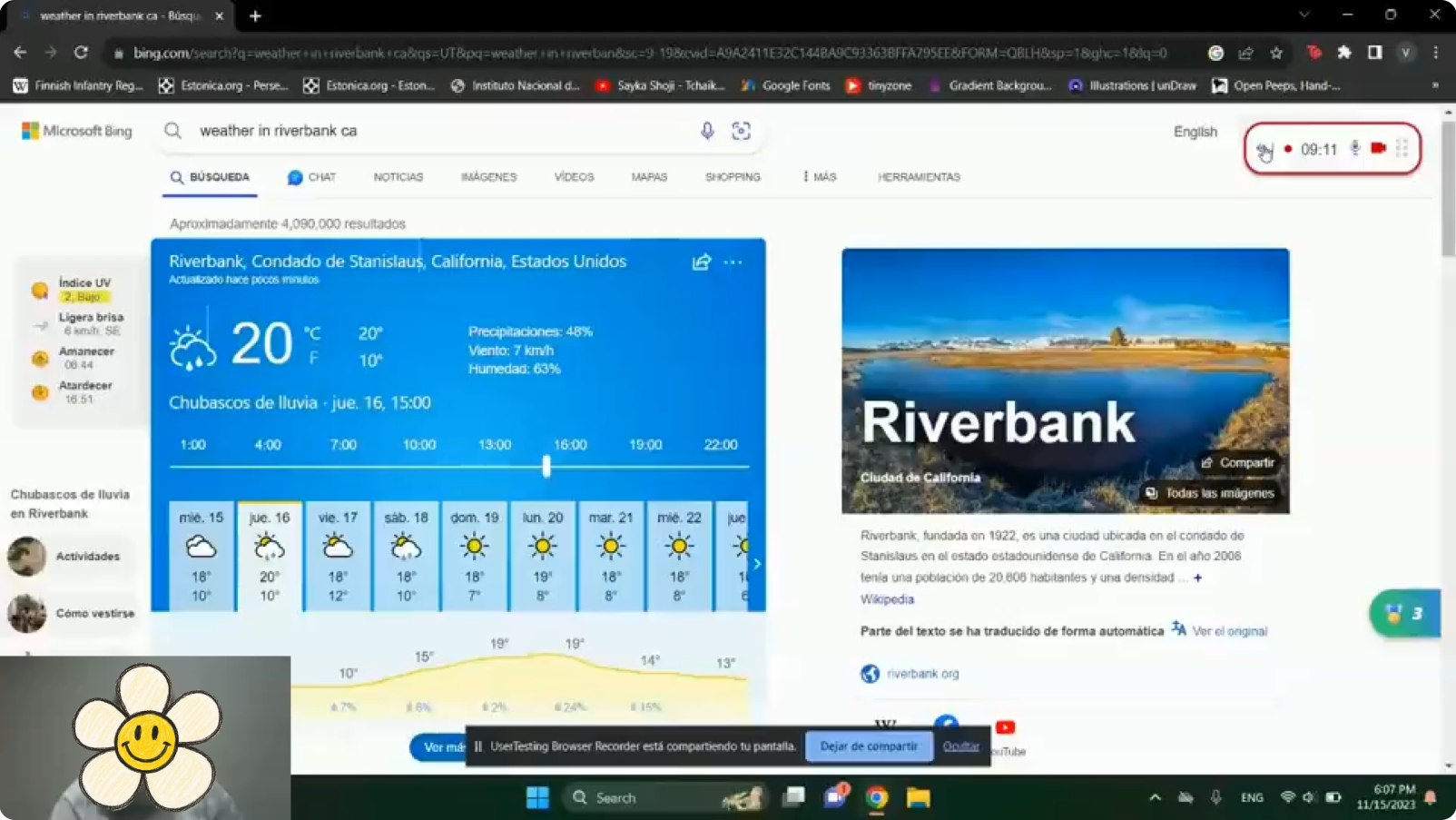1456x820 pixels.
Task: Open Teams chat taskbar icon
Action: 835,796
